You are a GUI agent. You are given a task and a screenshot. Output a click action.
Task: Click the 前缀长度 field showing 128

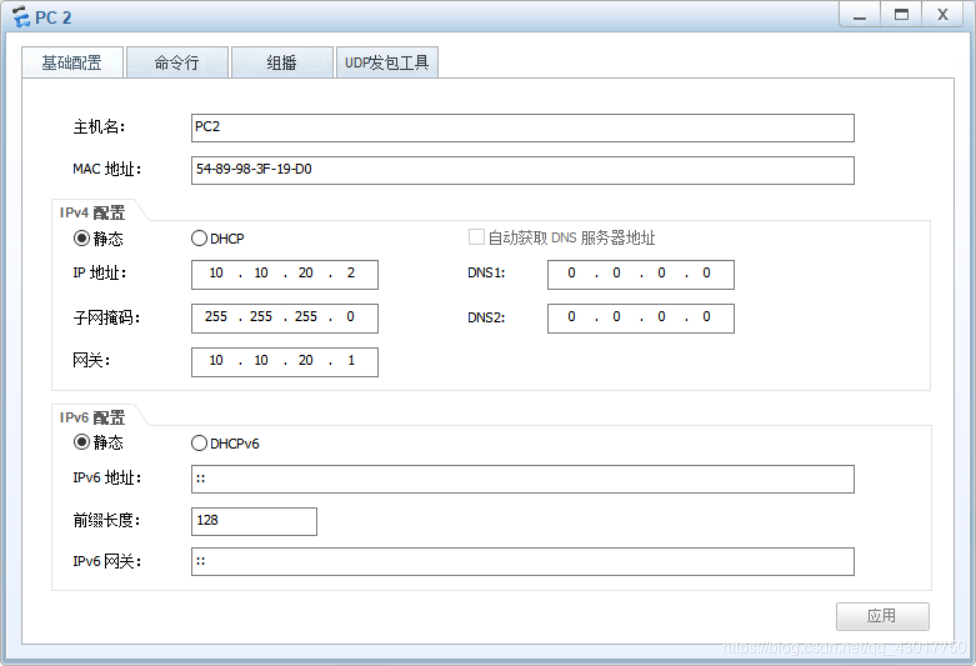254,521
